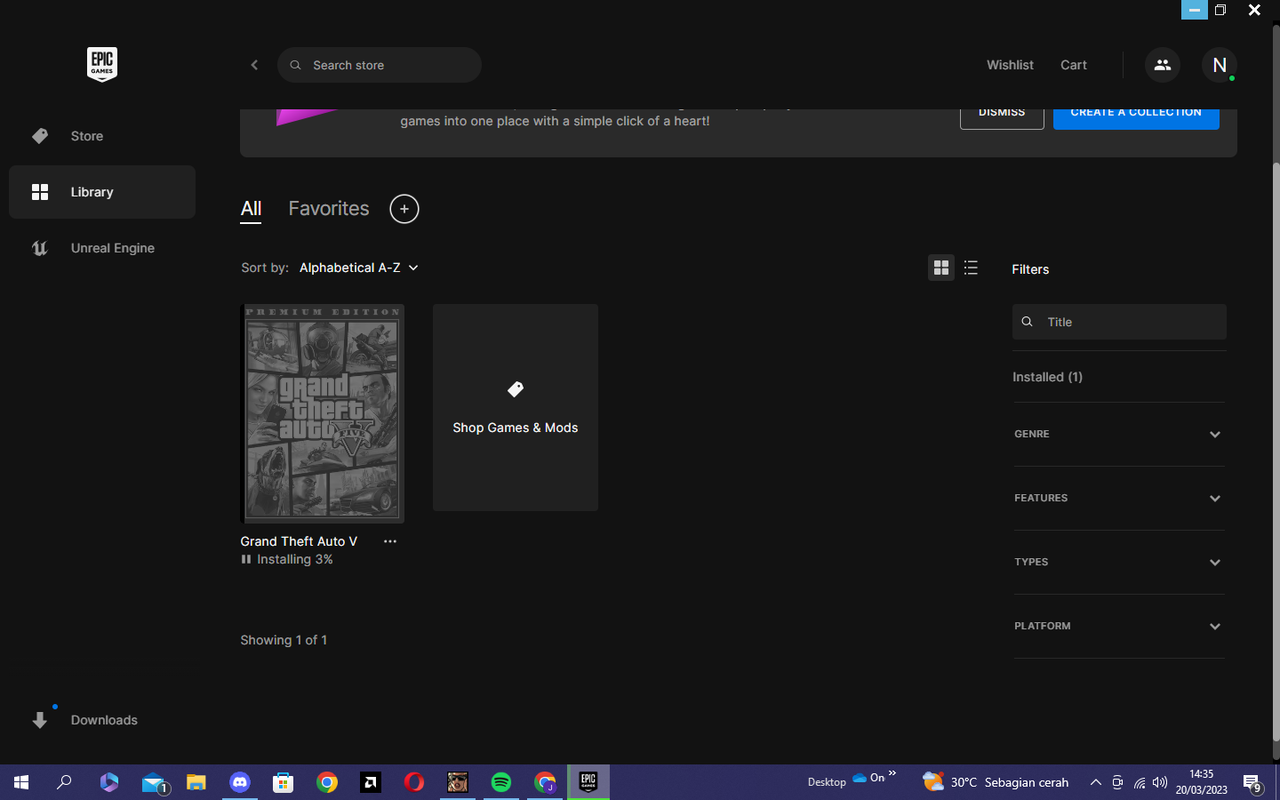The width and height of the screenshot is (1280, 800).
Task: Open the Windows notification center
Action: [x=1251, y=782]
